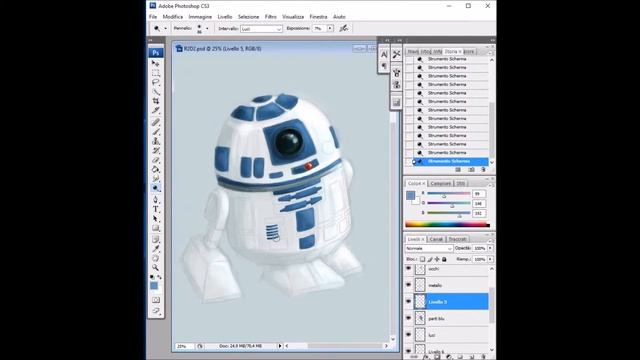Viewport: 640px width, 360px height.
Task: Select the Path Selection tool
Action: coord(156,219)
